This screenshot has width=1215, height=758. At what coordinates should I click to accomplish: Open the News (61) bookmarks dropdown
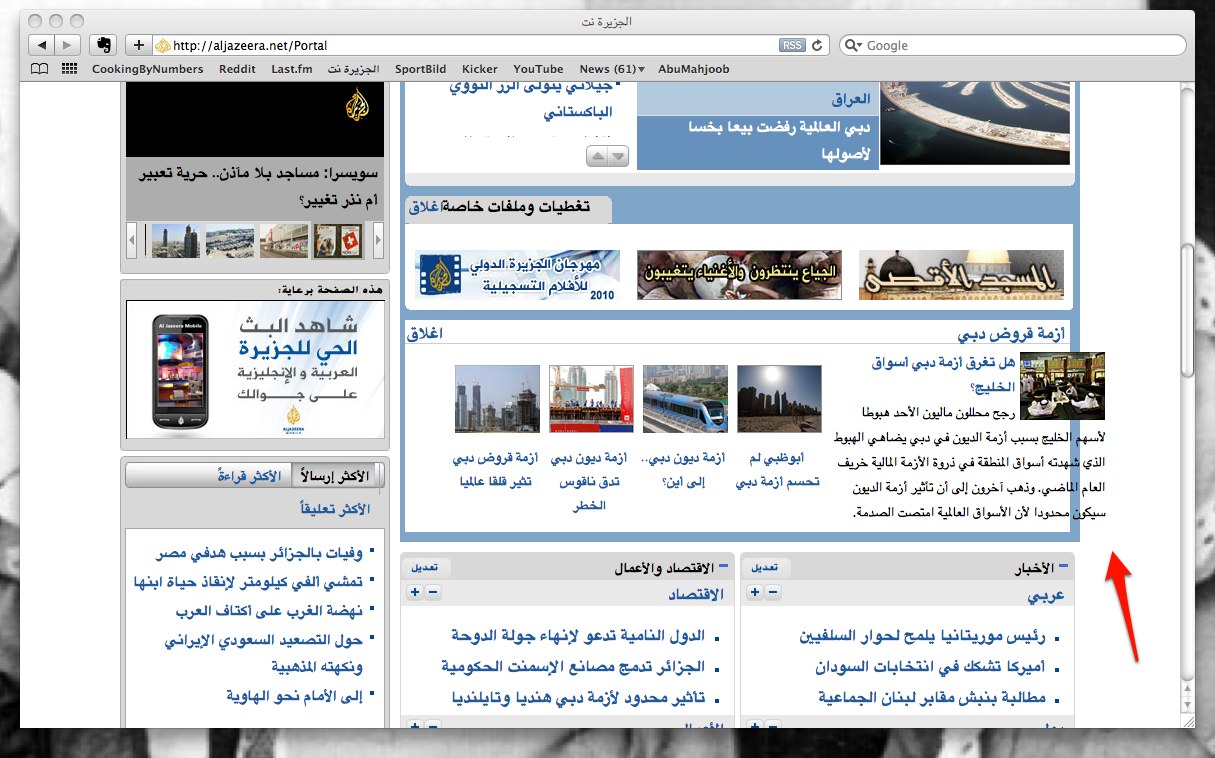612,69
